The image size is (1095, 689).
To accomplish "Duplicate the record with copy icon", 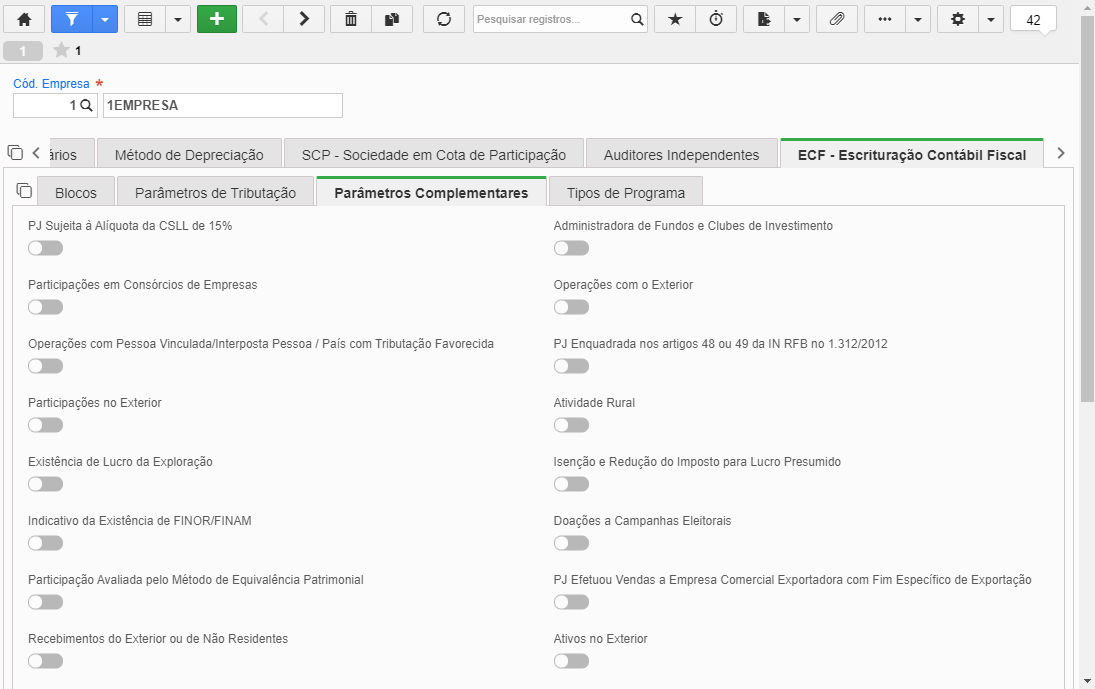I will click(x=392, y=19).
